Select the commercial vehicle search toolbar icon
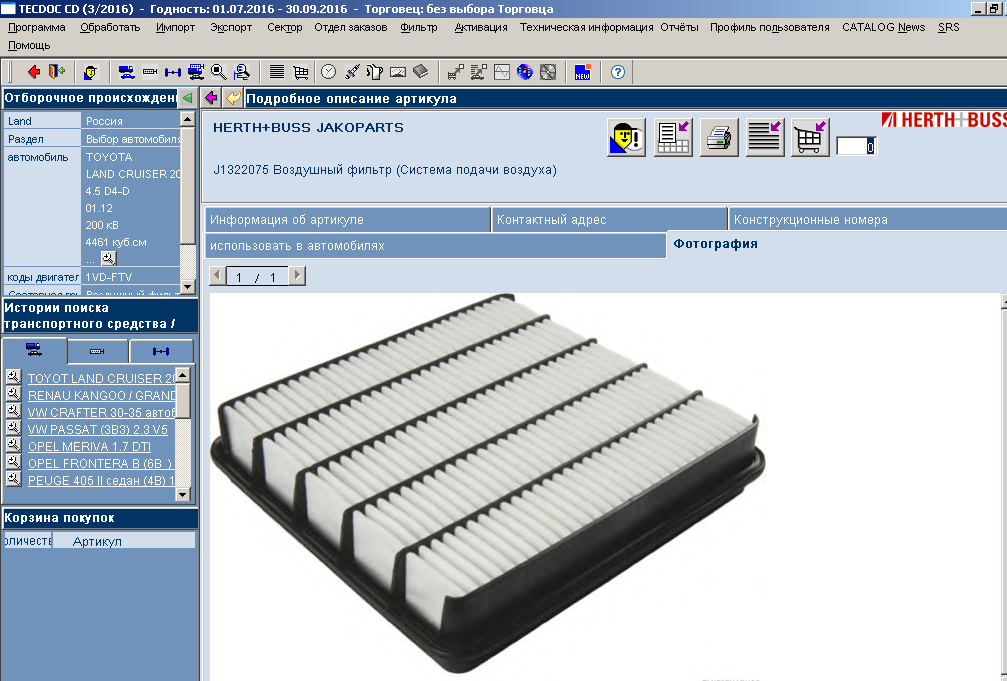The width and height of the screenshot is (1007, 681). (x=196, y=72)
